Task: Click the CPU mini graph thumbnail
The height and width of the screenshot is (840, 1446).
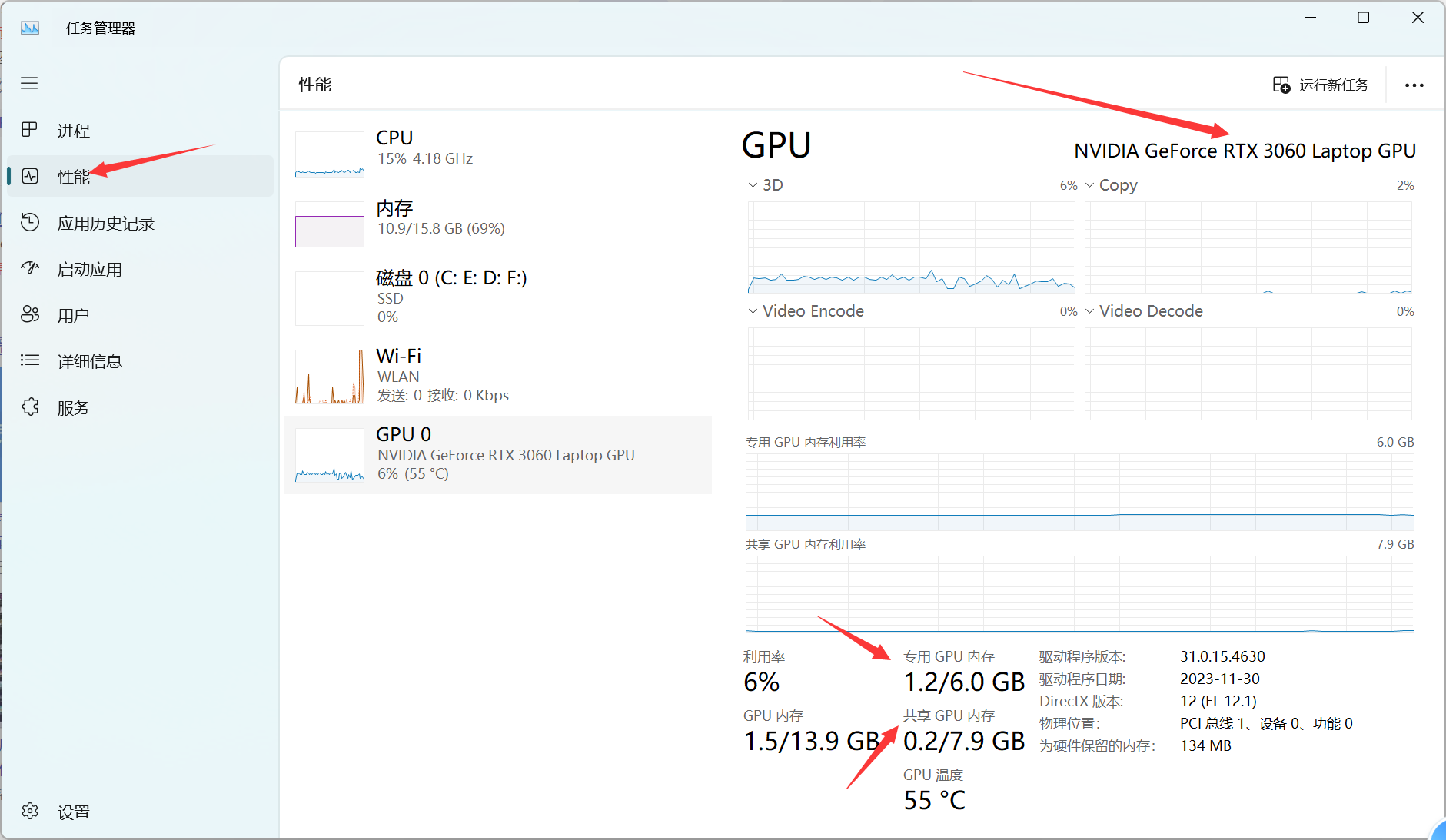Action: pyautogui.click(x=330, y=154)
